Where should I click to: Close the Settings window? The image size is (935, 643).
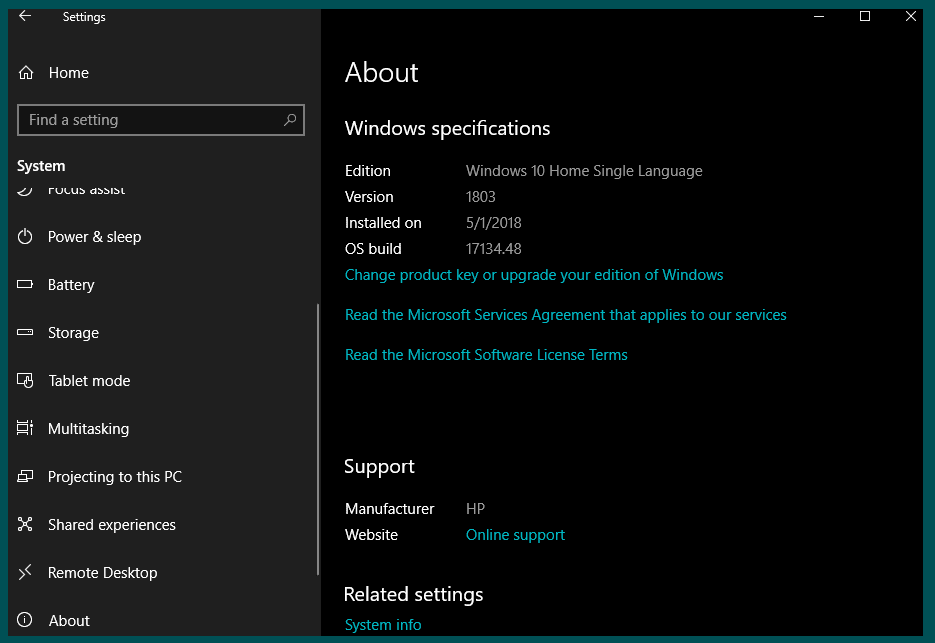pos(911,16)
